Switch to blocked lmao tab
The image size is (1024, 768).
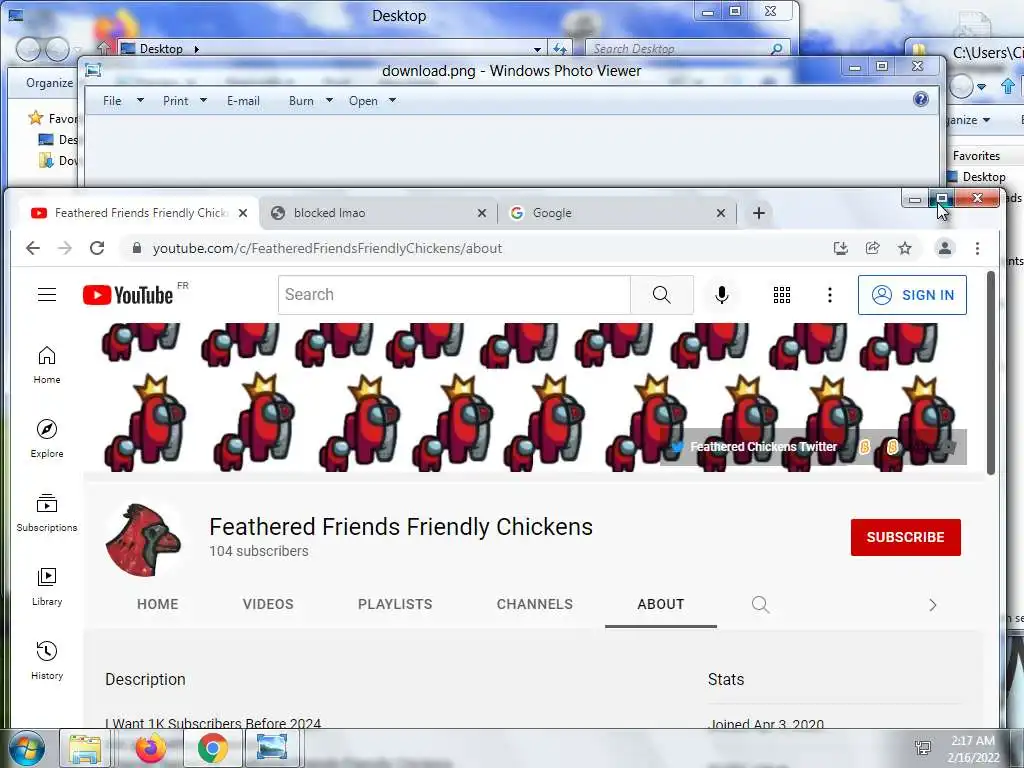tap(379, 213)
